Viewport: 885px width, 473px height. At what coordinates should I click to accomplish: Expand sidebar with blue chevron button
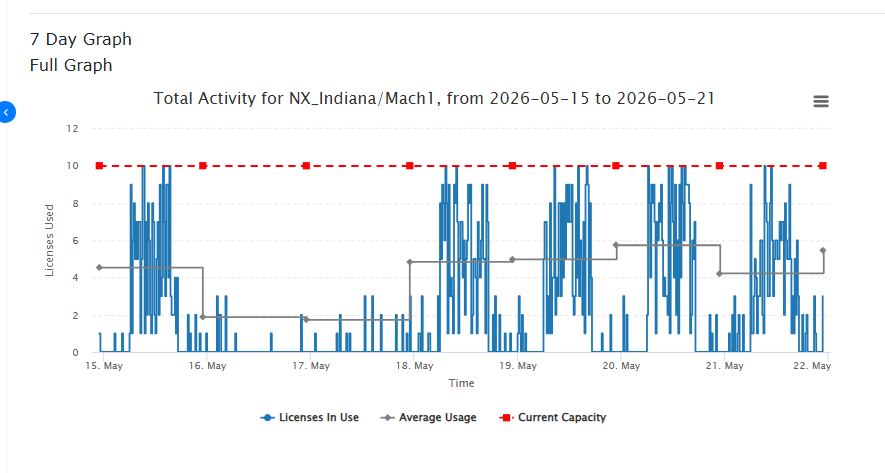pos(6,112)
